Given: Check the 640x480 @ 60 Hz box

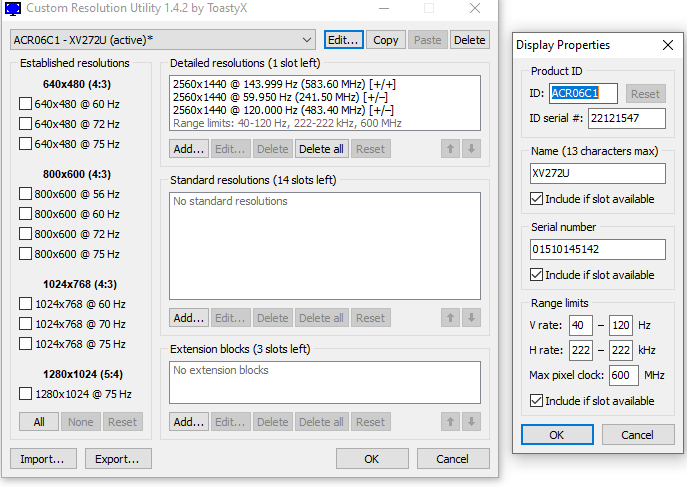Looking at the screenshot, I should (25, 104).
